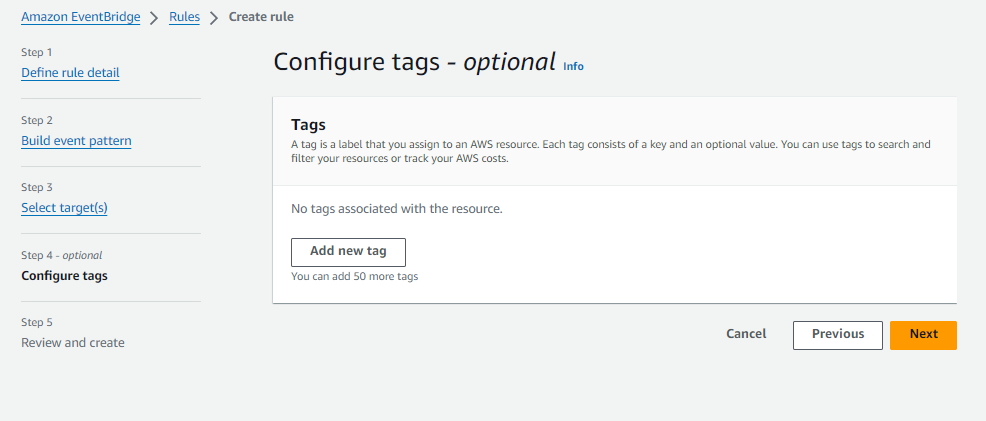Open the Info link beside page title
The image size is (986, 421).
point(573,66)
